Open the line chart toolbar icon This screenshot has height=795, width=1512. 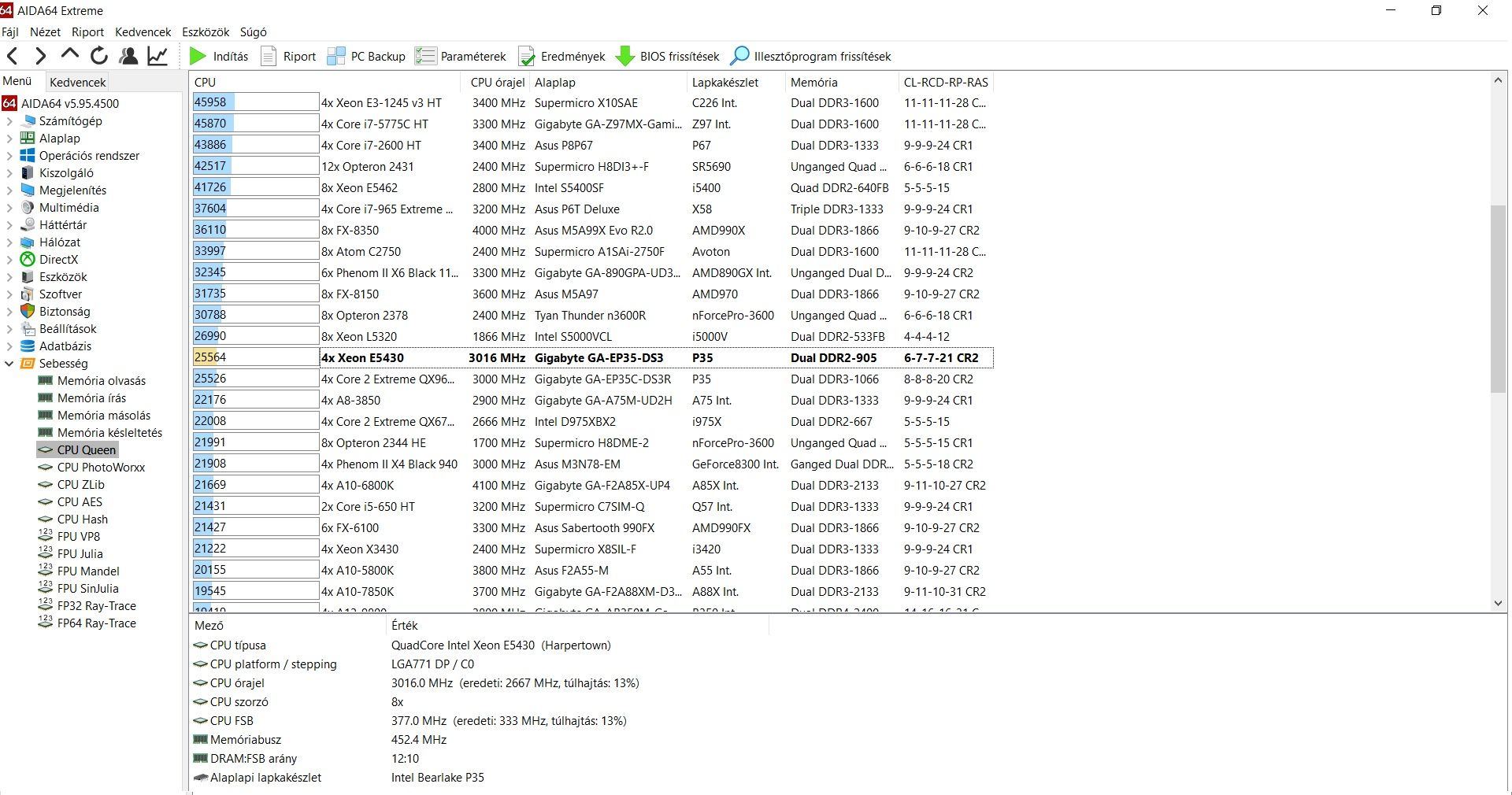pyautogui.click(x=157, y=56)
